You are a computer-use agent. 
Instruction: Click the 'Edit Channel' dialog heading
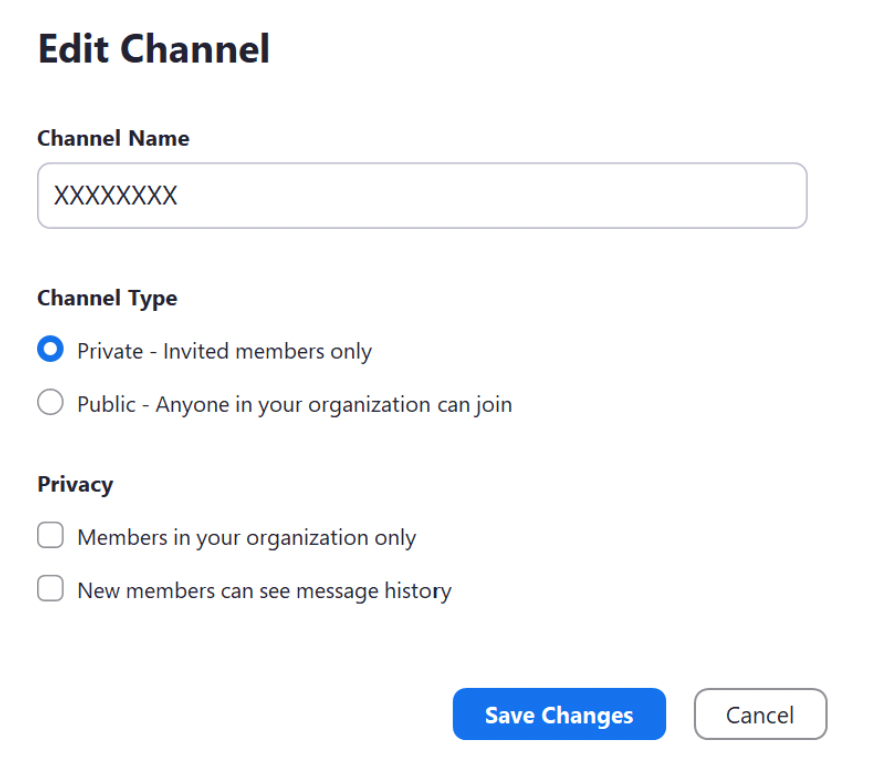[x=154, y=49]
